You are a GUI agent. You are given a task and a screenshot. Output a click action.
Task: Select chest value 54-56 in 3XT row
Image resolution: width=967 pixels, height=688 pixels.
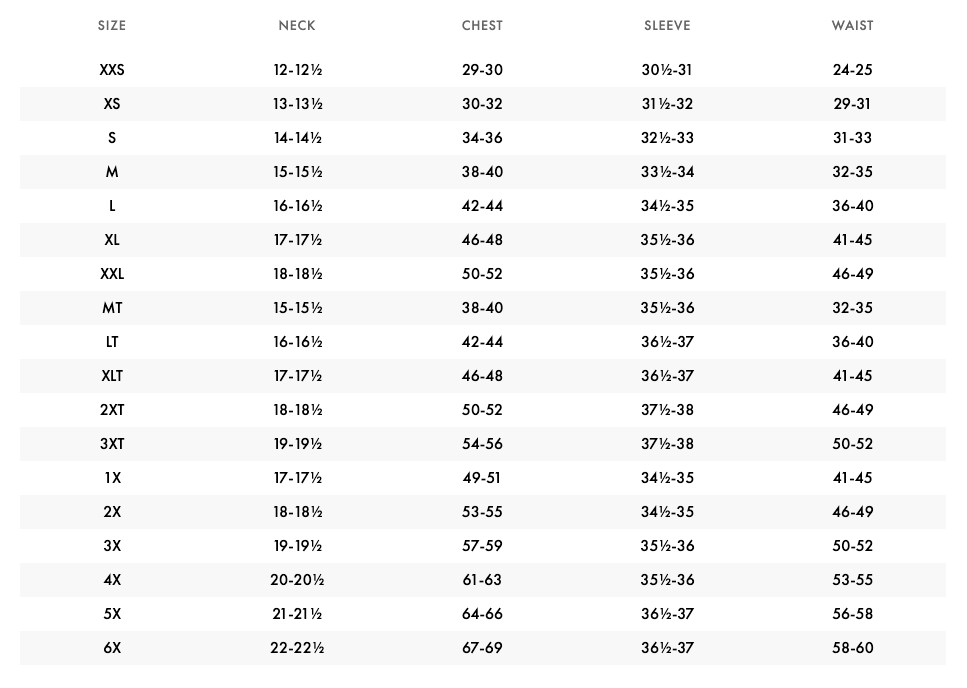(x=482, y=444)
